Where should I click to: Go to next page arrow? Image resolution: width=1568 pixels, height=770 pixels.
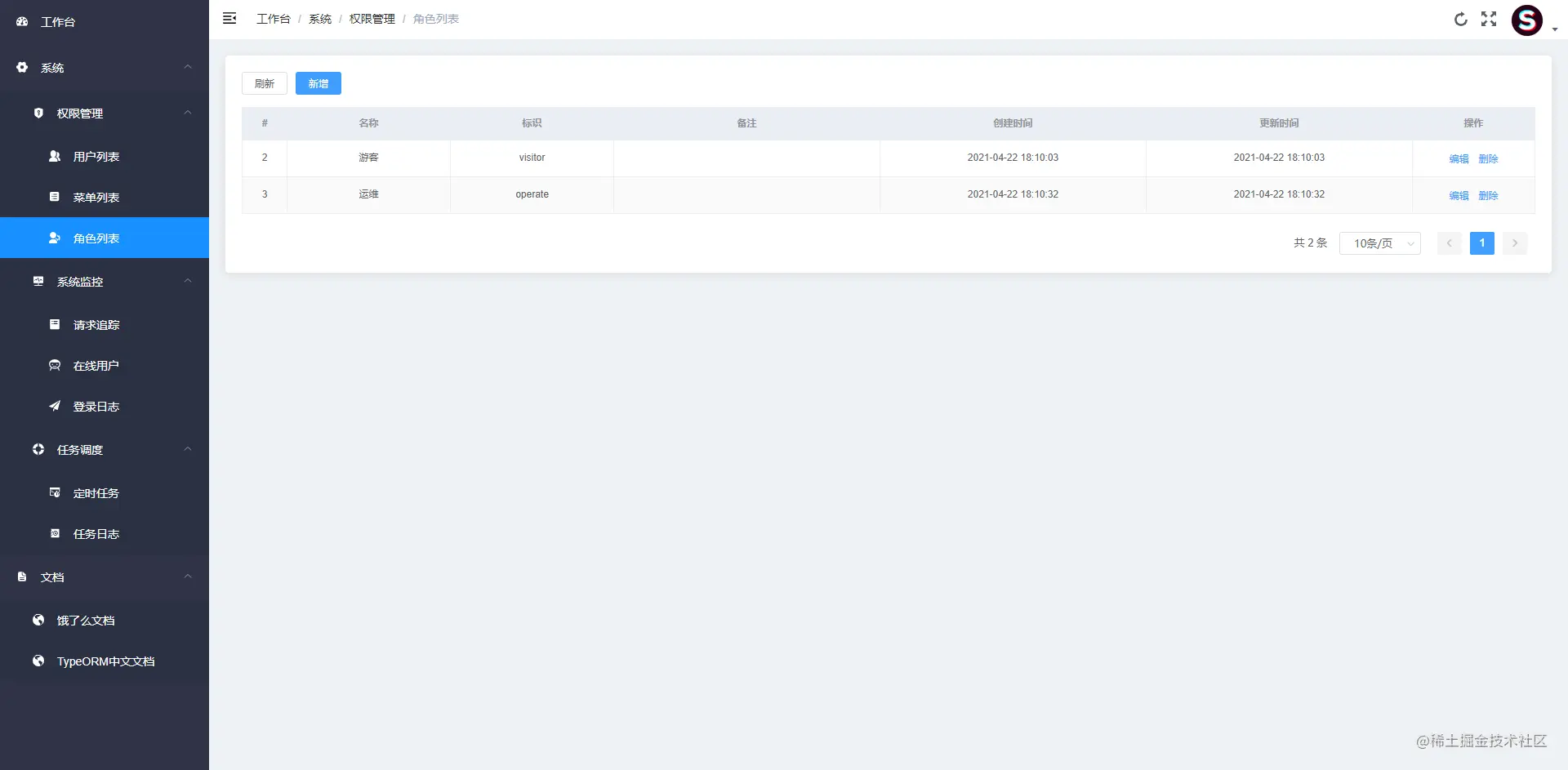[1515, 243]
